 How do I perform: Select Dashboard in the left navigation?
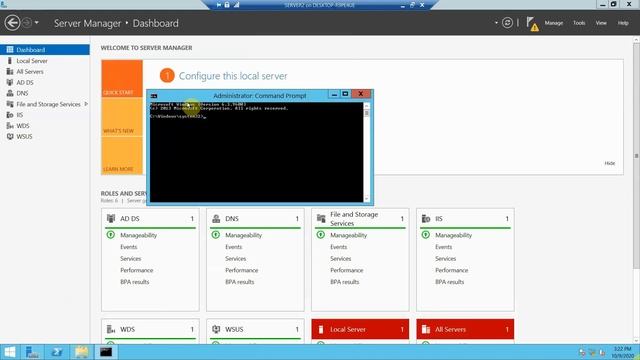coord(45,50)
